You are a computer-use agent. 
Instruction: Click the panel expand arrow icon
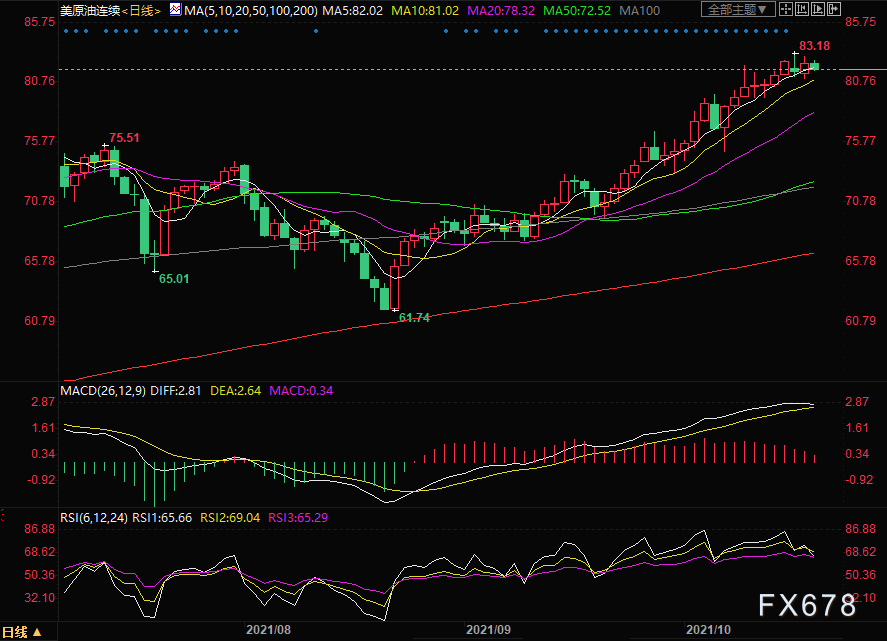click(833, 10)
